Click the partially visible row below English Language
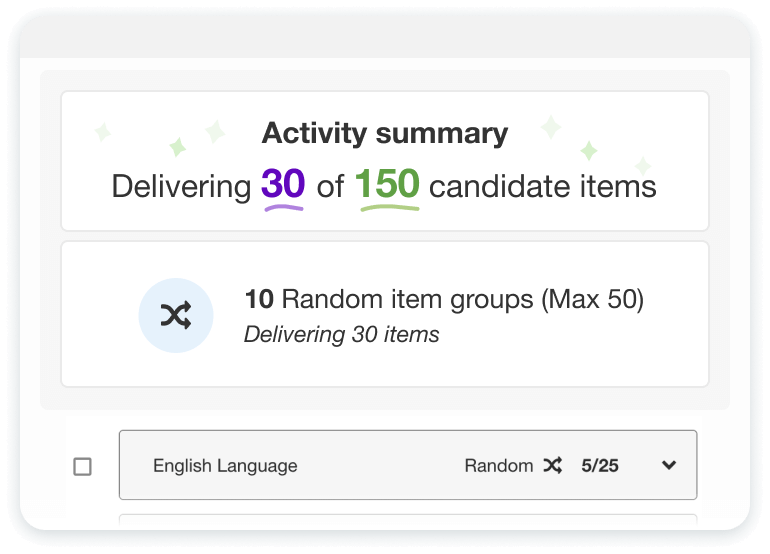The width and height of the screenshot is (770, 554). tap(408, 521)
